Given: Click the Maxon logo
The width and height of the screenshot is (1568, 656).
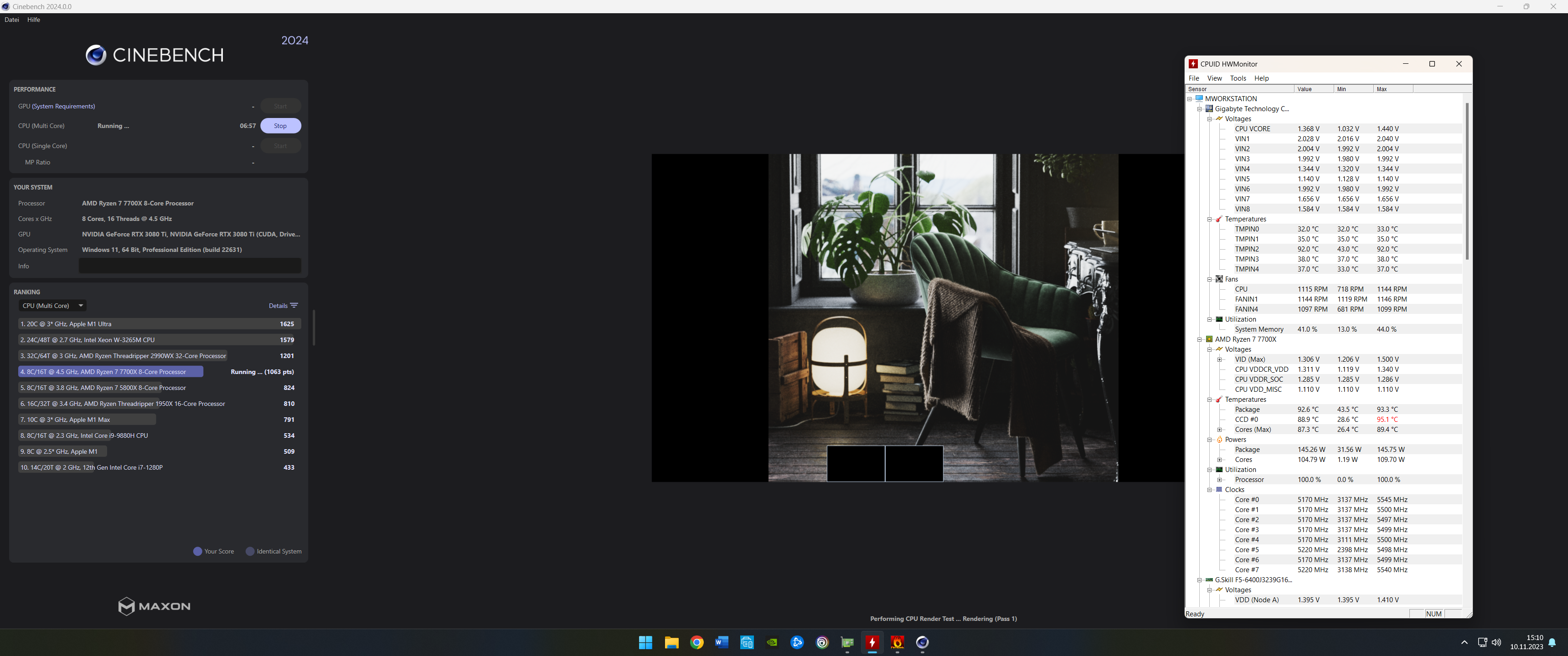Looking at the screenshot, I should (x=154, y=606).
